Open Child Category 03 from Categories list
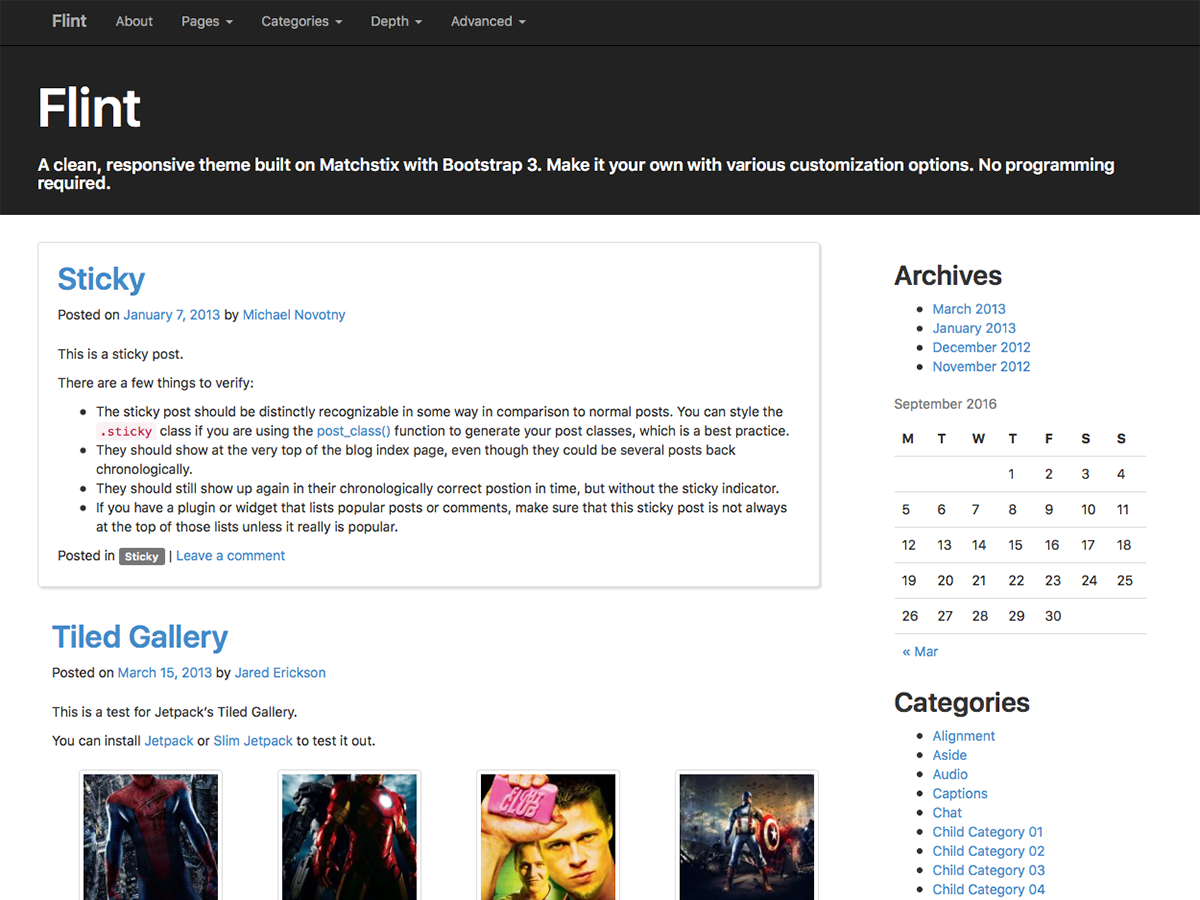1200x900 pixels. click(988, 870)
